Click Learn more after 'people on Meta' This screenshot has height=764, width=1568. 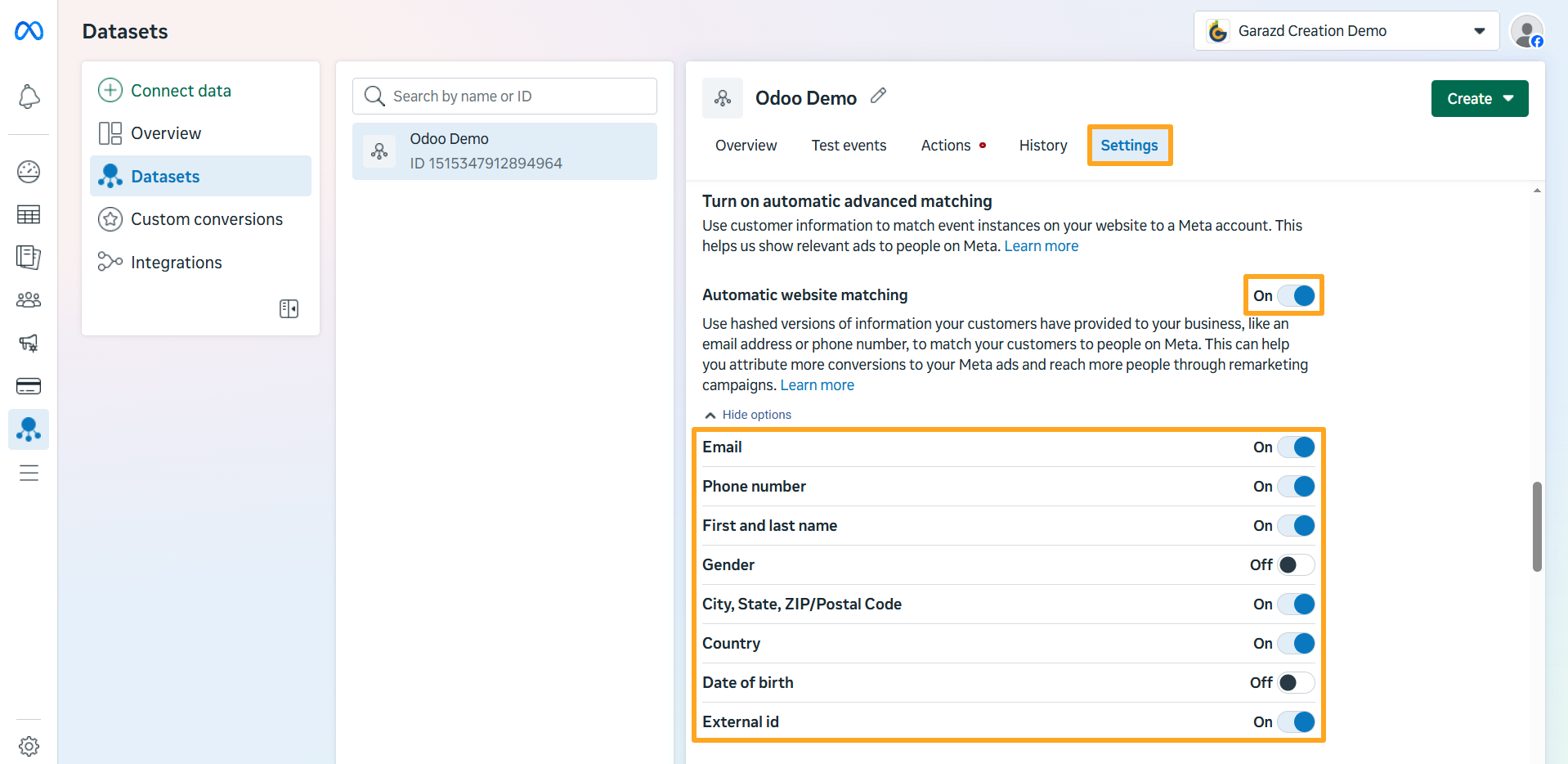pyautogui.click(x=1041, y=246)
